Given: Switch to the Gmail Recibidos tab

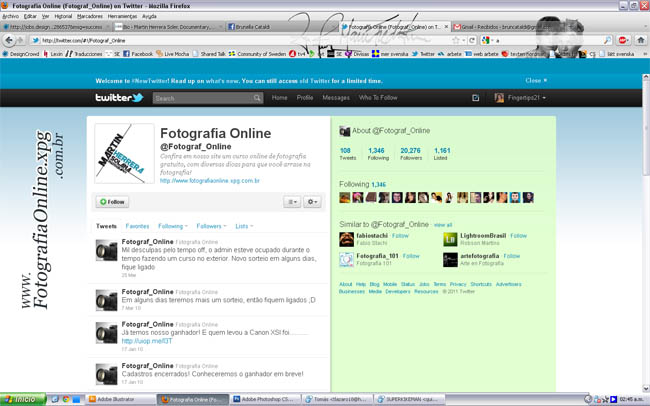Looking at the screenshot, I should [x=506, y=27].
